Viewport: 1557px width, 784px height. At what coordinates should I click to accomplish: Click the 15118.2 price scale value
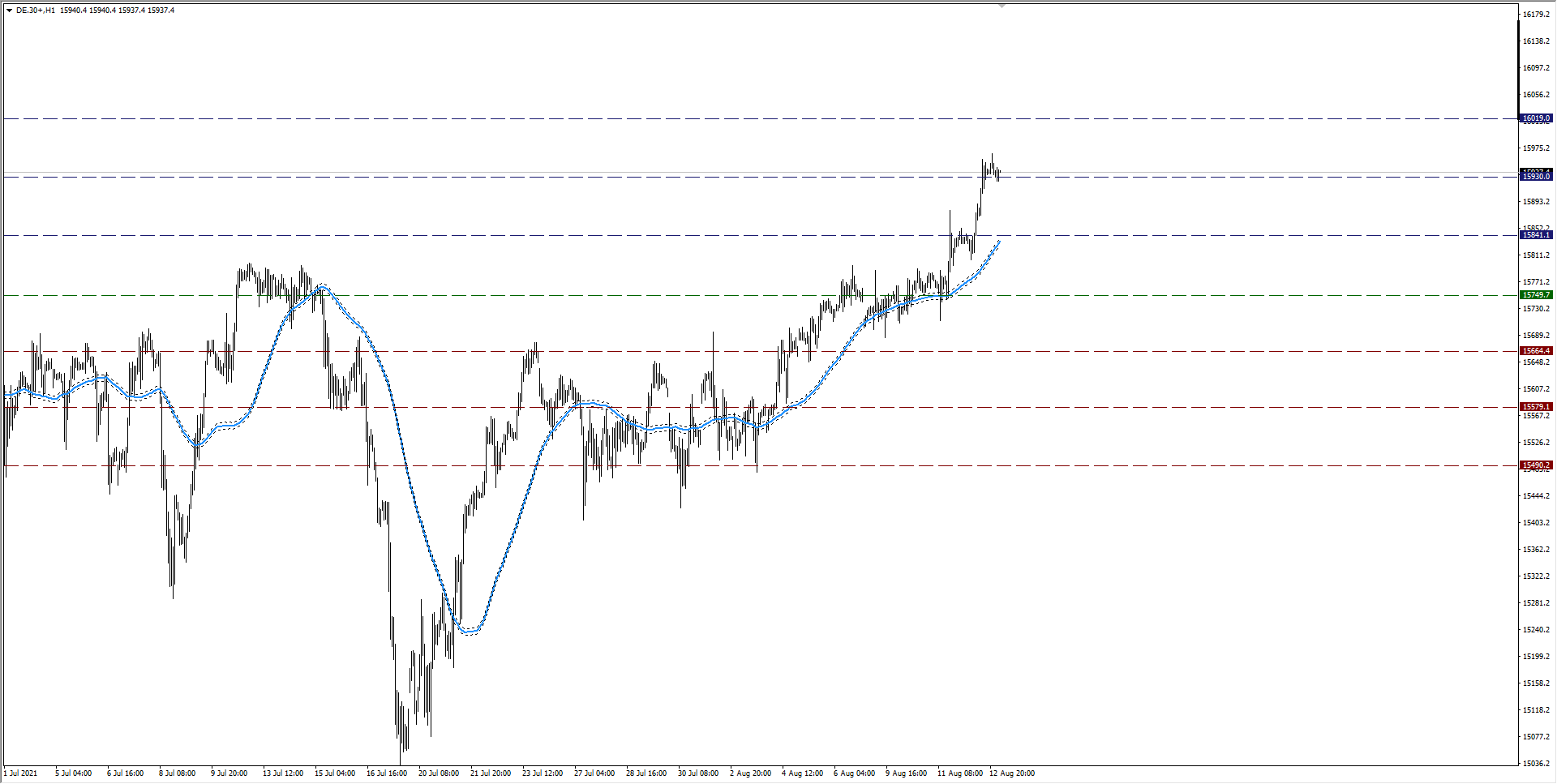tap(1536, 710)
